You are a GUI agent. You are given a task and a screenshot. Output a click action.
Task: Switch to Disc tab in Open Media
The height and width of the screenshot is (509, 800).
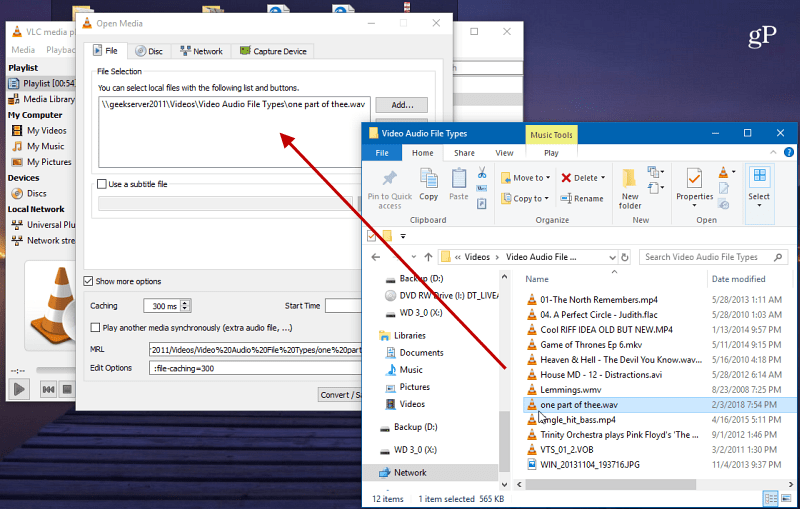[x=149, y=51]
